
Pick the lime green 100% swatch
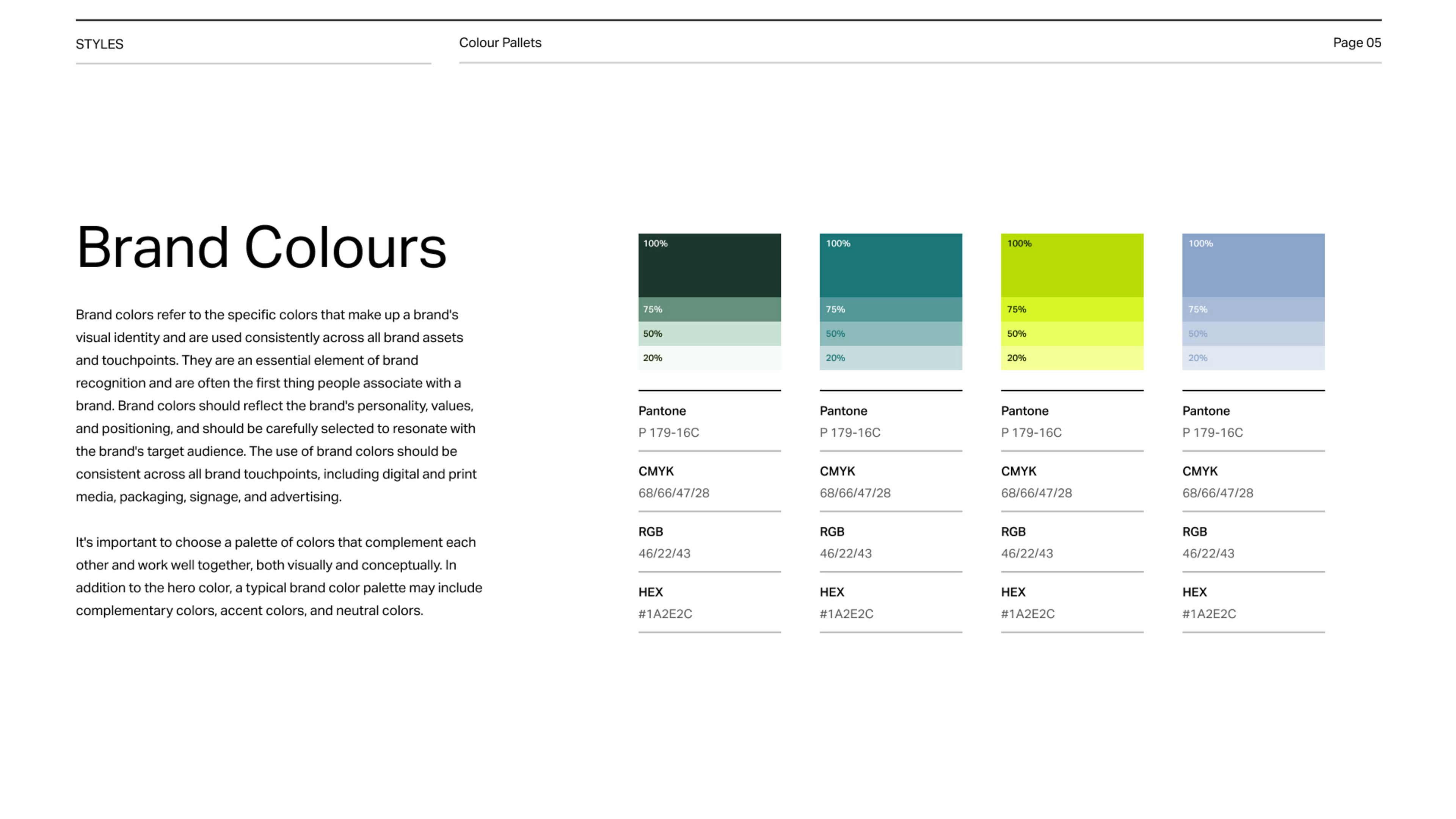point(1072,266)
